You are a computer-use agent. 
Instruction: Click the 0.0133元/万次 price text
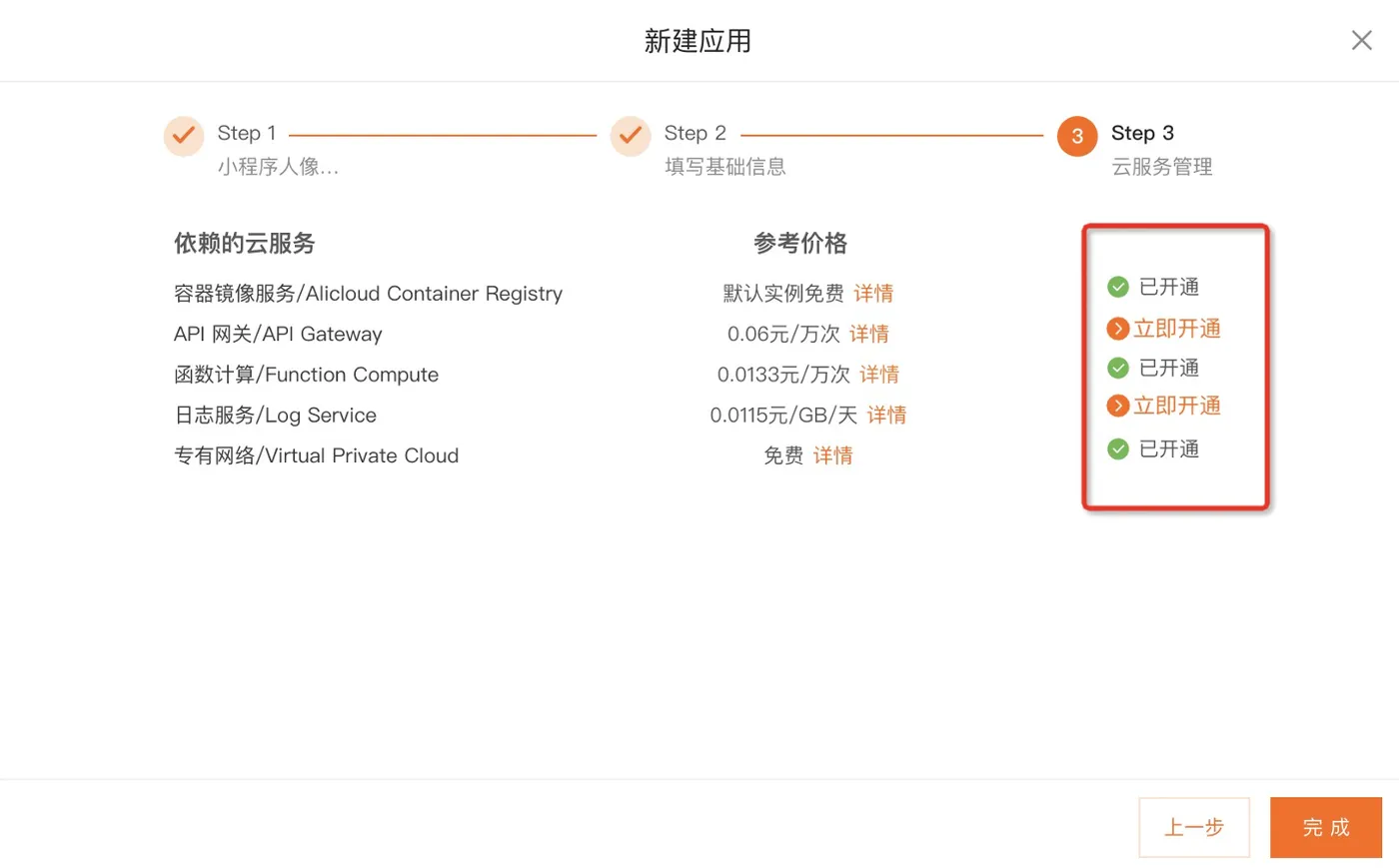point(783,375)
